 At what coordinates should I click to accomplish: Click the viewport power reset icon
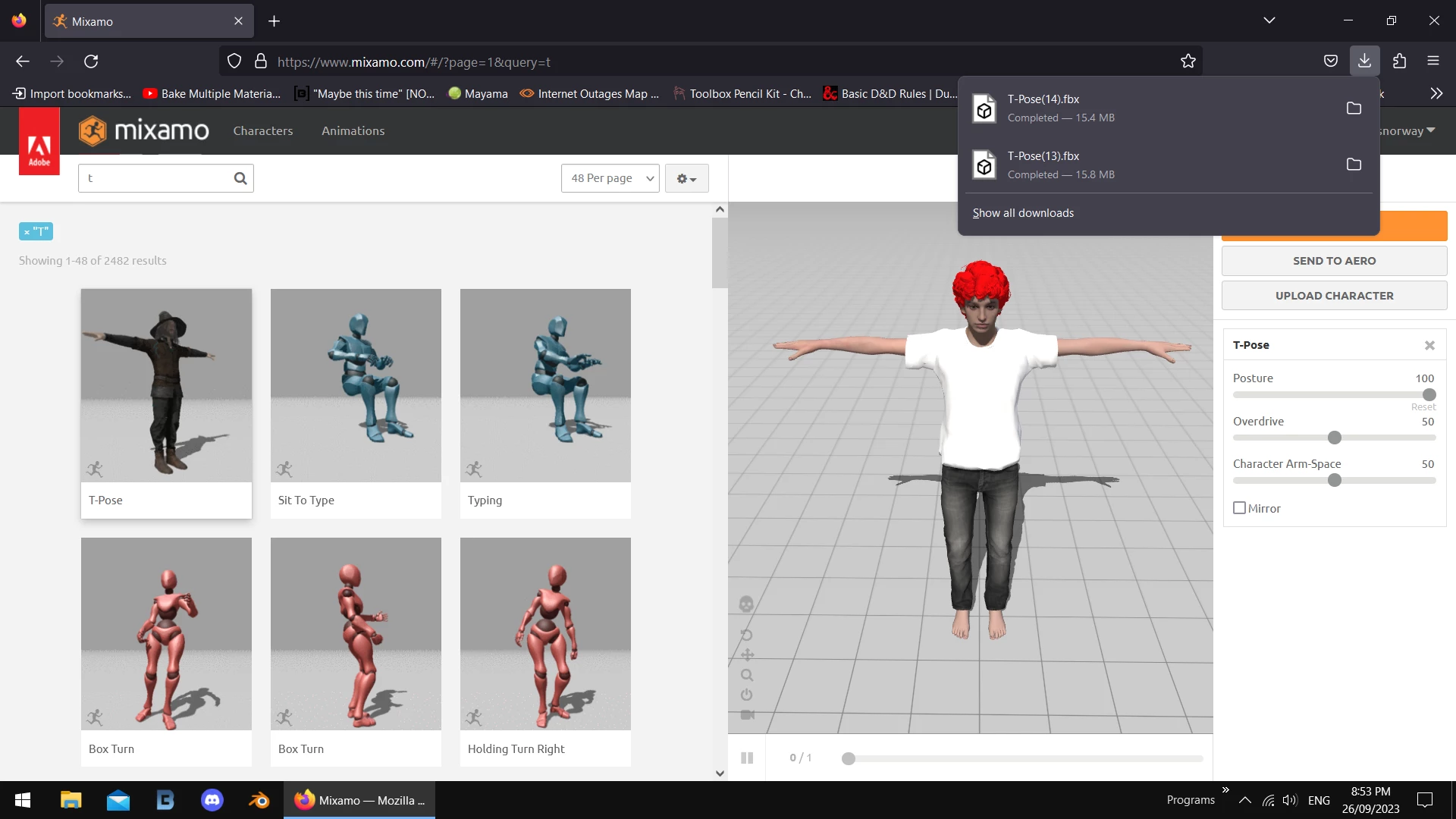pyautogui.click(x=747, y=695)
